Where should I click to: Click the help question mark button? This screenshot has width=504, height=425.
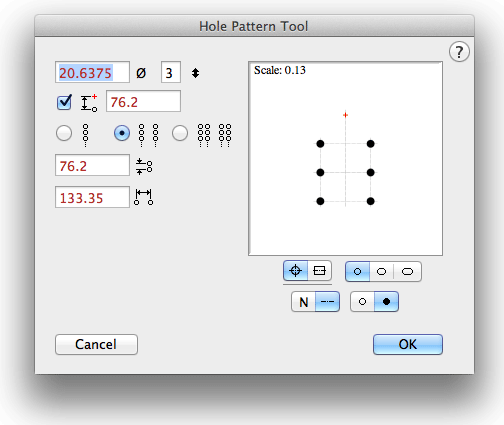point(459,52)
